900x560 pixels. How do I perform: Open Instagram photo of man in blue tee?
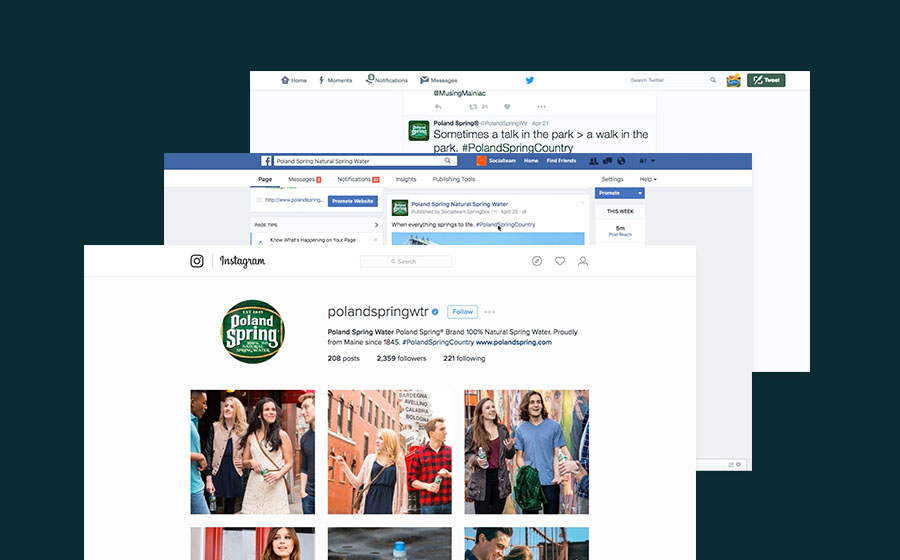526,452
